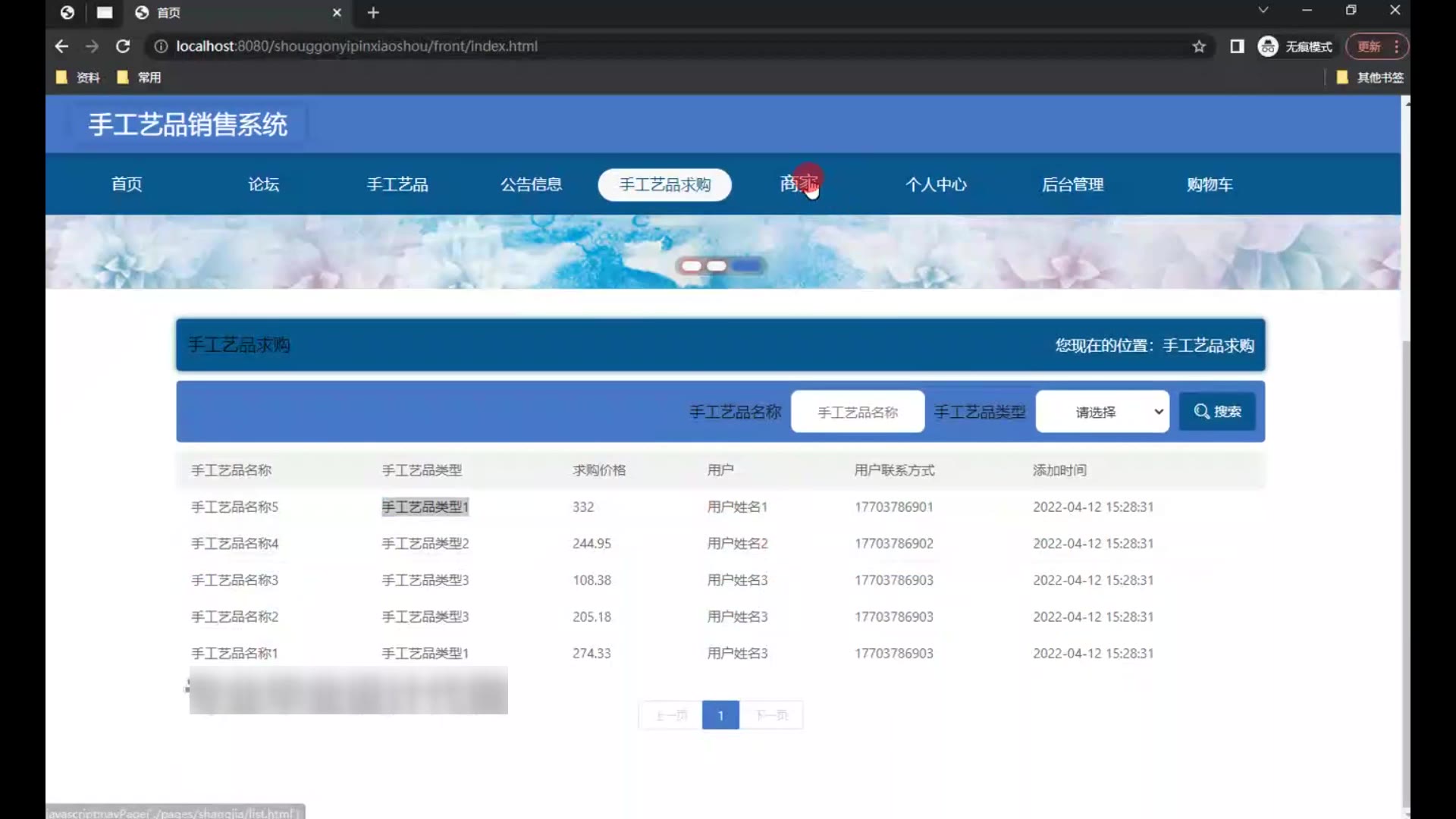Type in the 手工艺品名称 search field
The height and width of the screenshot is (819, 1456).
coord(857,412)
